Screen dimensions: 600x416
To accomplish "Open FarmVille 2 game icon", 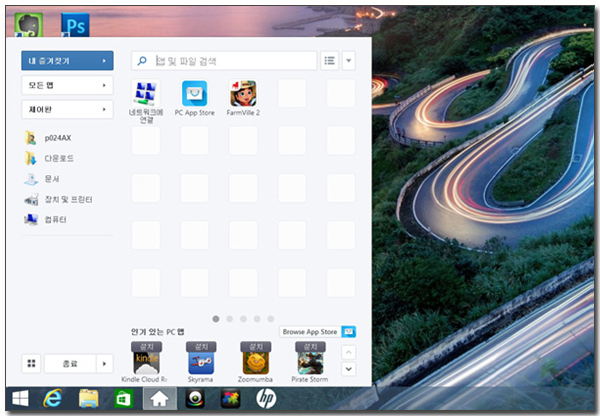I will point(243,93).
